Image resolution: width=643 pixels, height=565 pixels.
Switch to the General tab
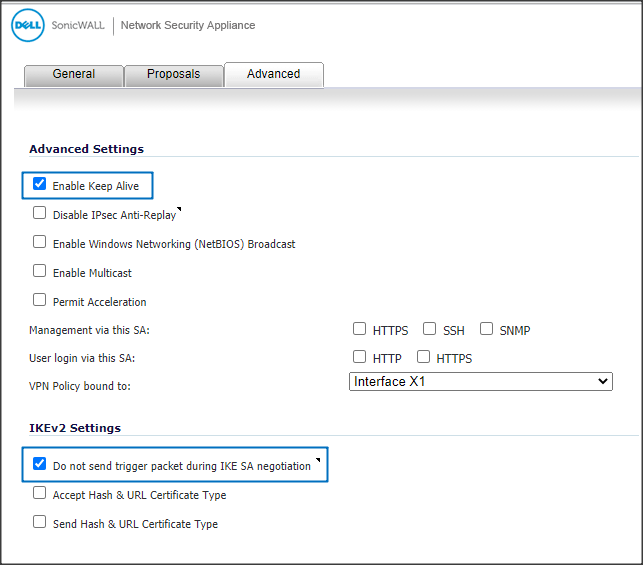(74, 74)
